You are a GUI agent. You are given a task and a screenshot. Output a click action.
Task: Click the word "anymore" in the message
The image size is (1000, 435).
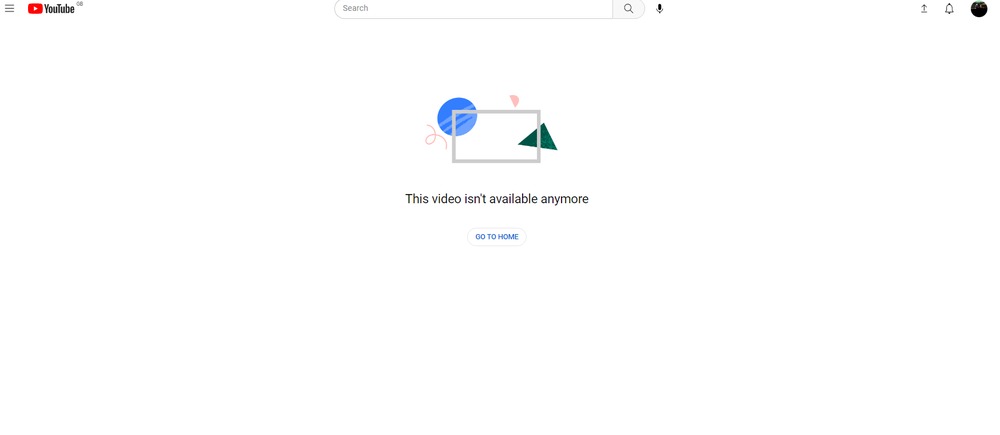[x=564, y=199]
